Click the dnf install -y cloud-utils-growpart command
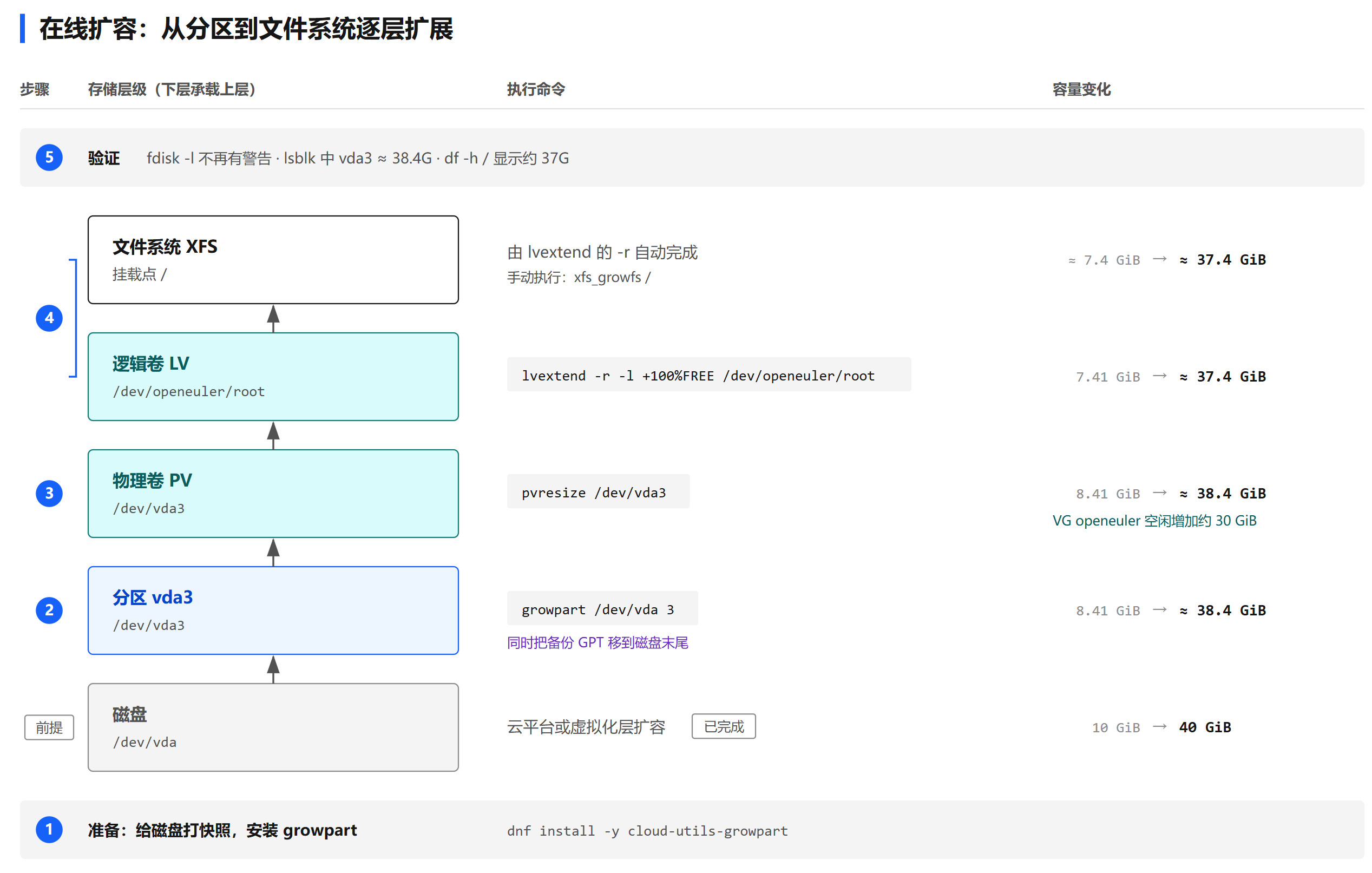The image size is (1372, 873). (647, 831)
